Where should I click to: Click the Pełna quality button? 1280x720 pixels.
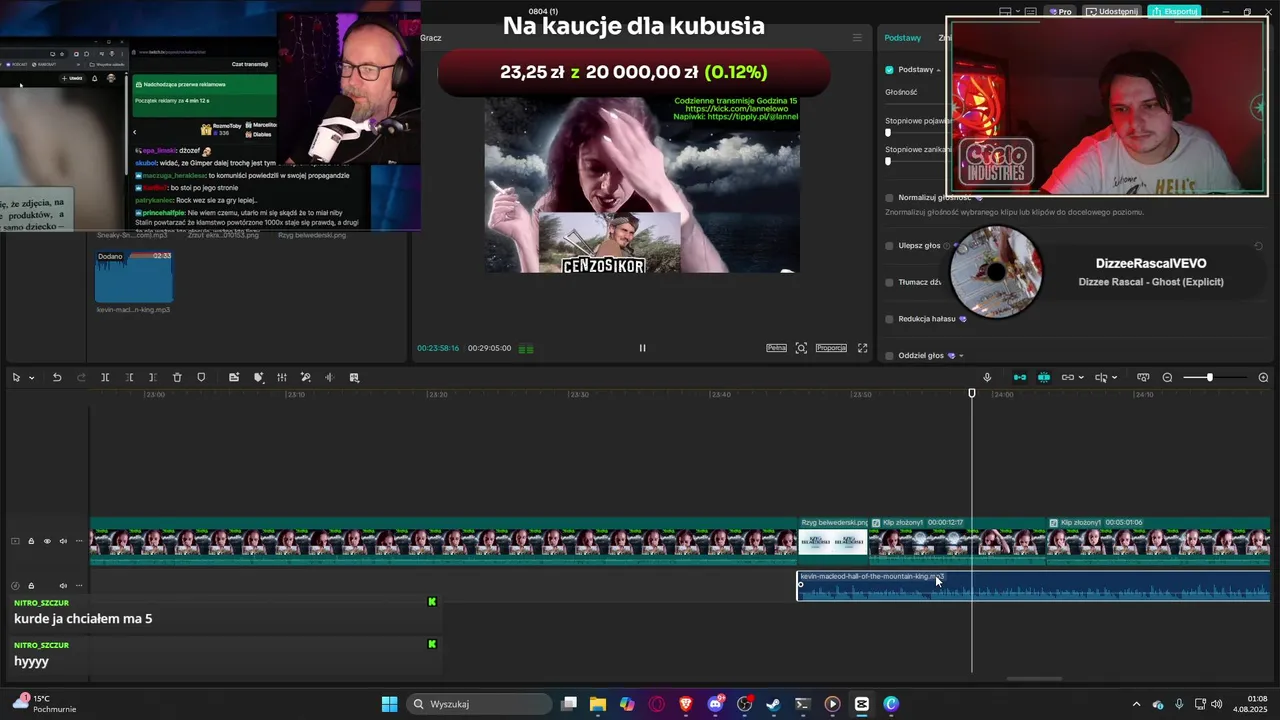[x=776, y=348]
